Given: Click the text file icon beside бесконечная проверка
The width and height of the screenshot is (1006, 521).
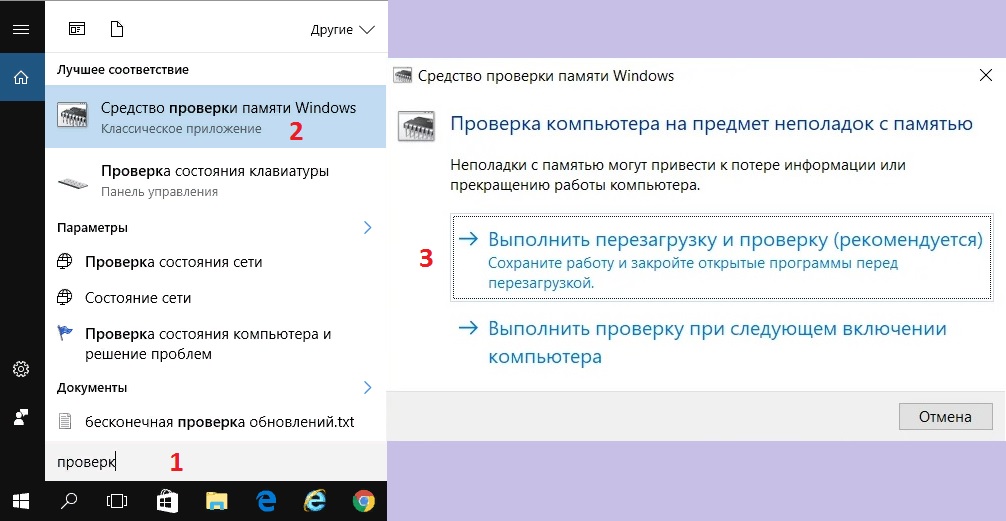Looking at the screenshot, I should coord(64,422).
